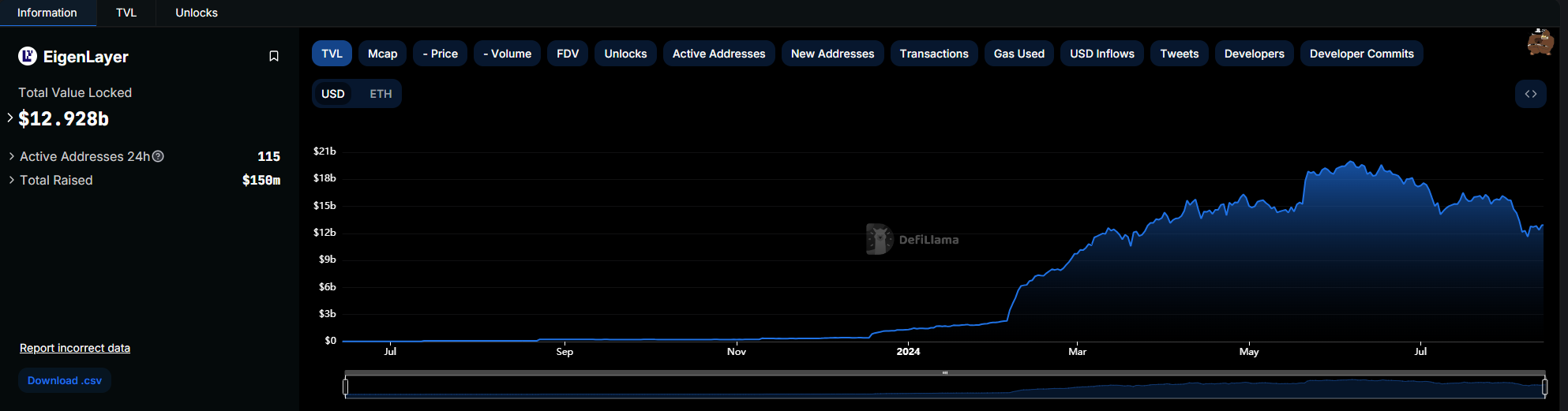The image size is (1568, 411).
Task: Click the left handle of the range slider
Action: click(x=346, y=387)
